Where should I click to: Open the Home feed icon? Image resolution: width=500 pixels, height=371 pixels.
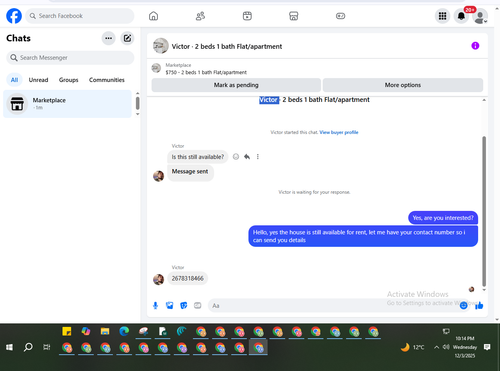pyautogui.click(x=153, y=16)
